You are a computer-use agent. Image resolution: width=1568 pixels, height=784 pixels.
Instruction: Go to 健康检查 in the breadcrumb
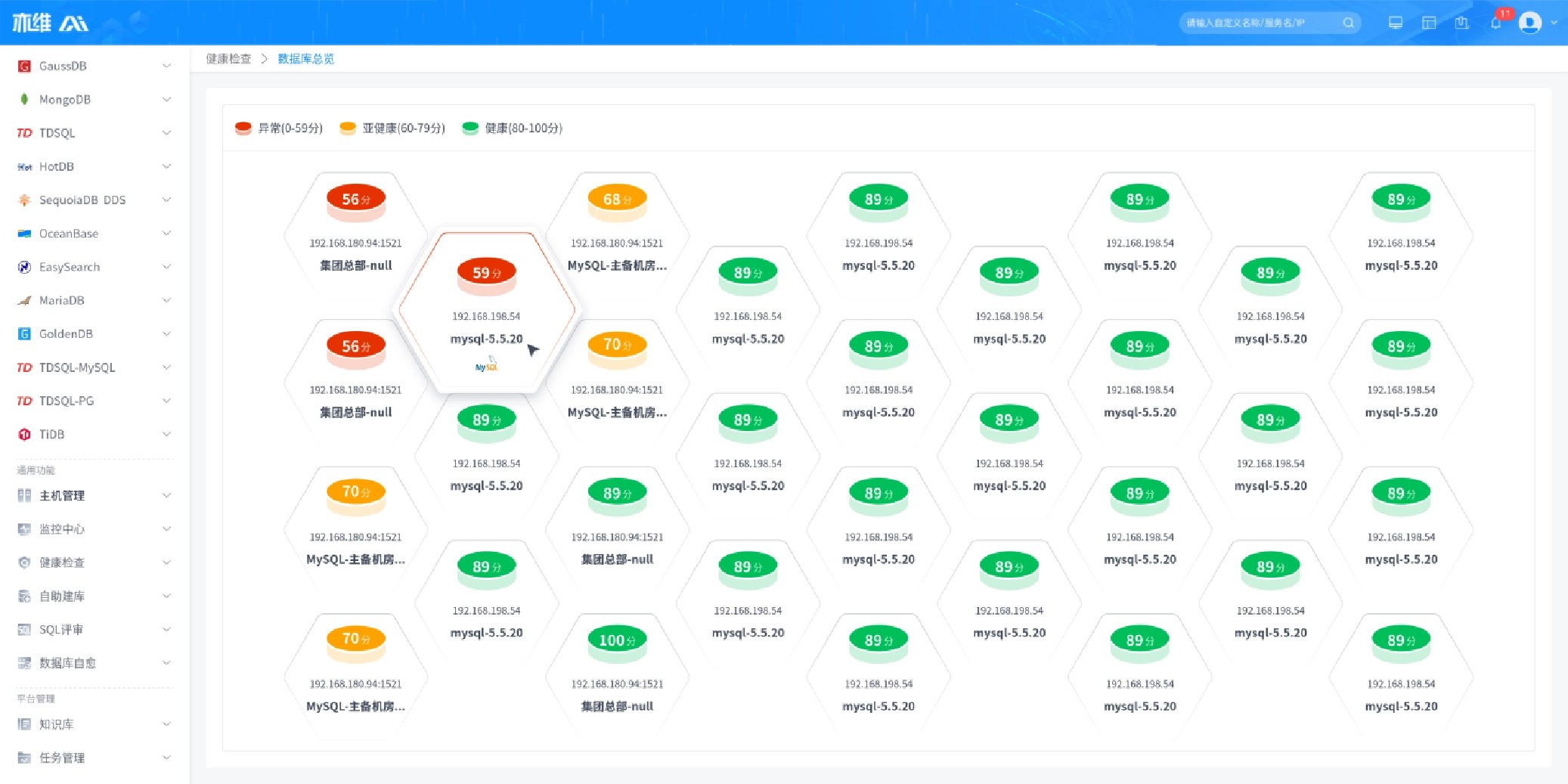click(228, 59)
